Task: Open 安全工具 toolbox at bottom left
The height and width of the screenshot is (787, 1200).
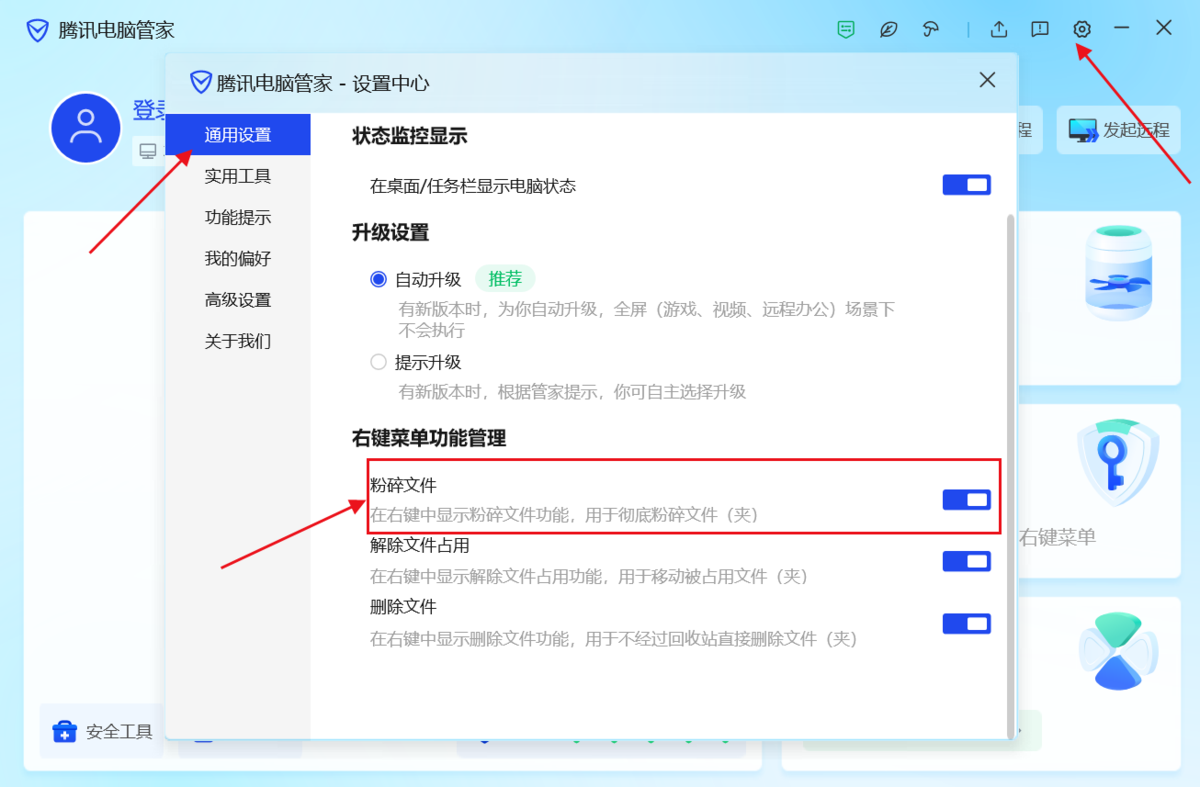Action: [102, 731]
